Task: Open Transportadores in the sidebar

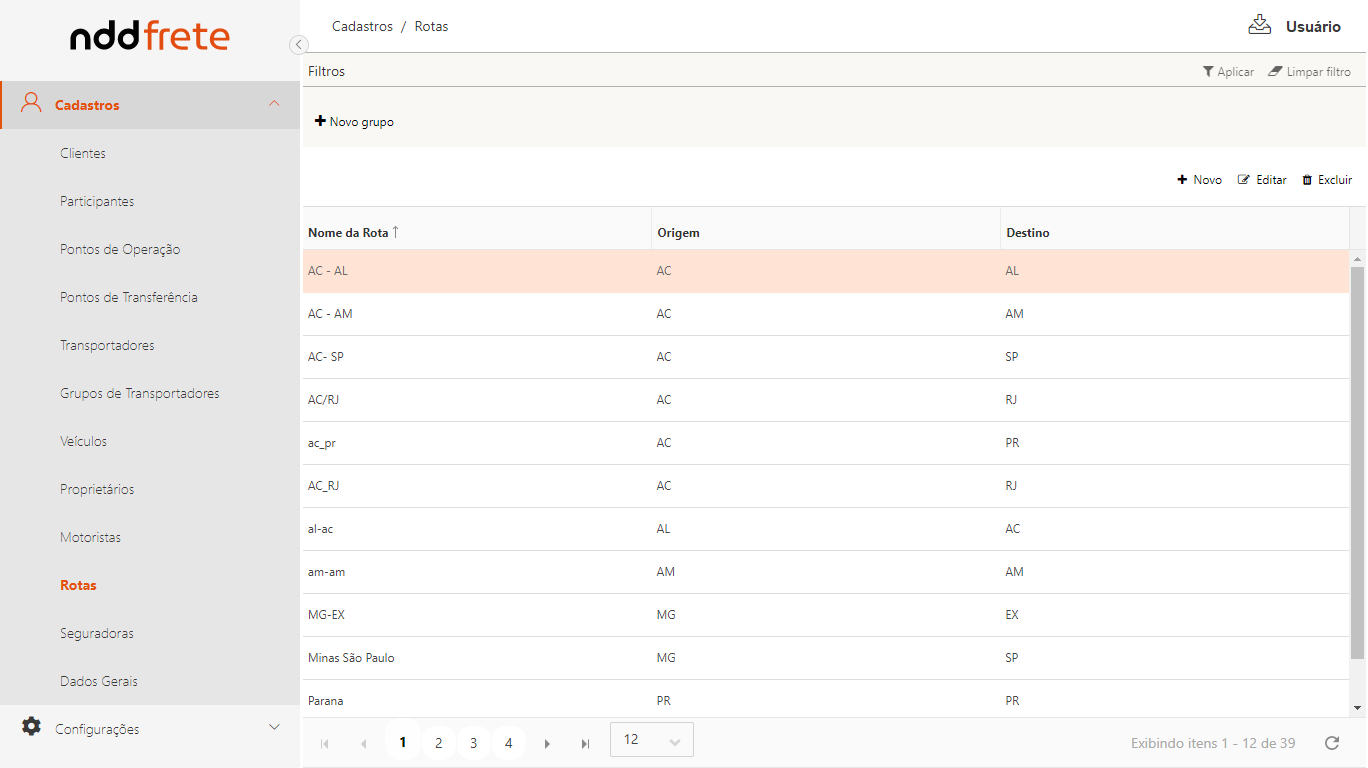Action: (107, 345)
